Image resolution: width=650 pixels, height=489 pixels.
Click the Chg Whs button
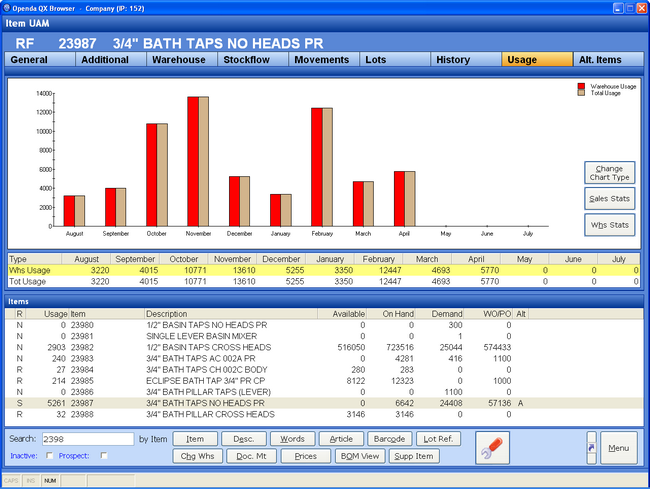click(x=197, y=456)
